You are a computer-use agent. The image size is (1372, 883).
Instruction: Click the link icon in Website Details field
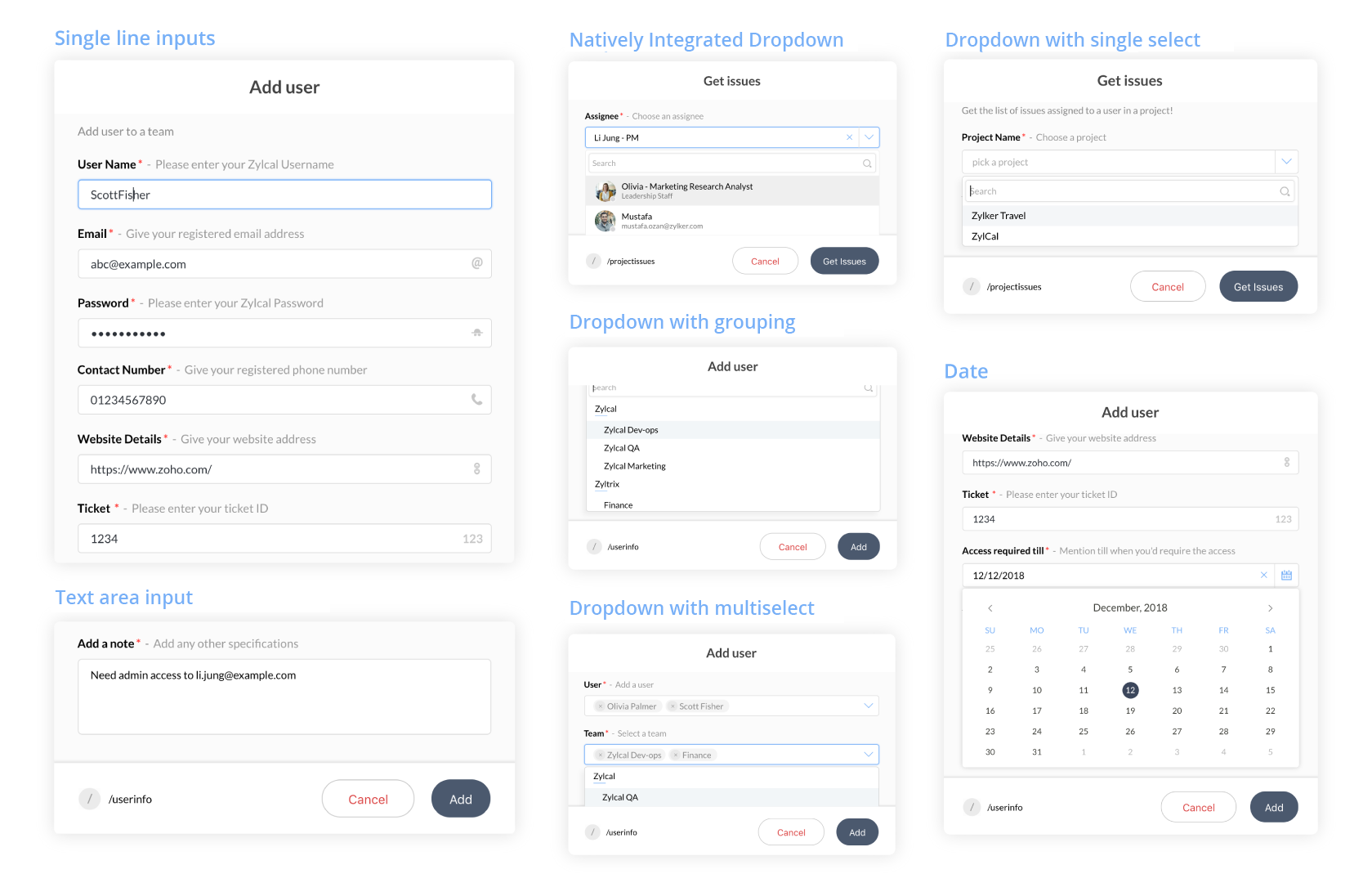point(477,468)
